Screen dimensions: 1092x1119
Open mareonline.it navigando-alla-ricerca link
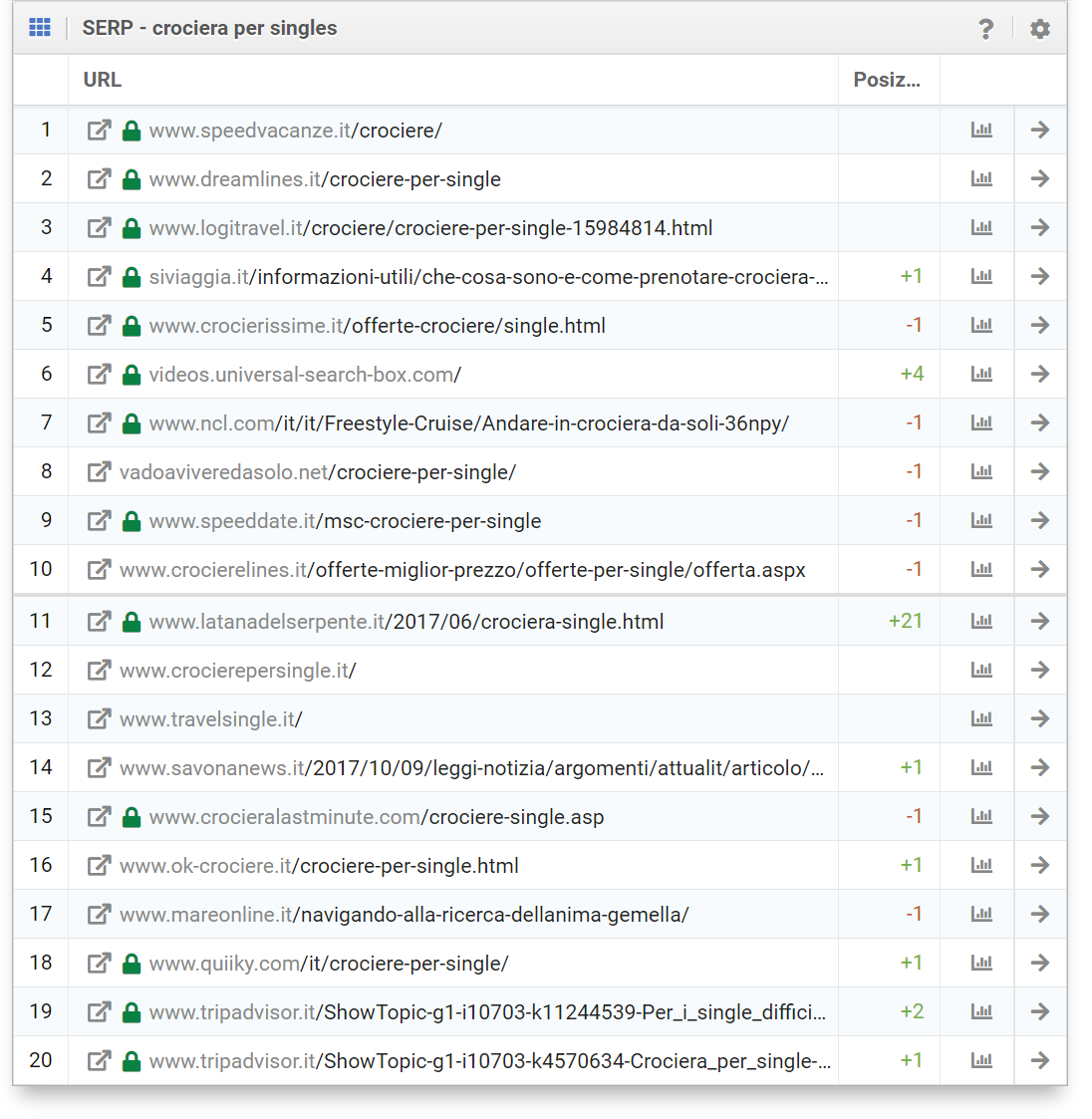404,914
